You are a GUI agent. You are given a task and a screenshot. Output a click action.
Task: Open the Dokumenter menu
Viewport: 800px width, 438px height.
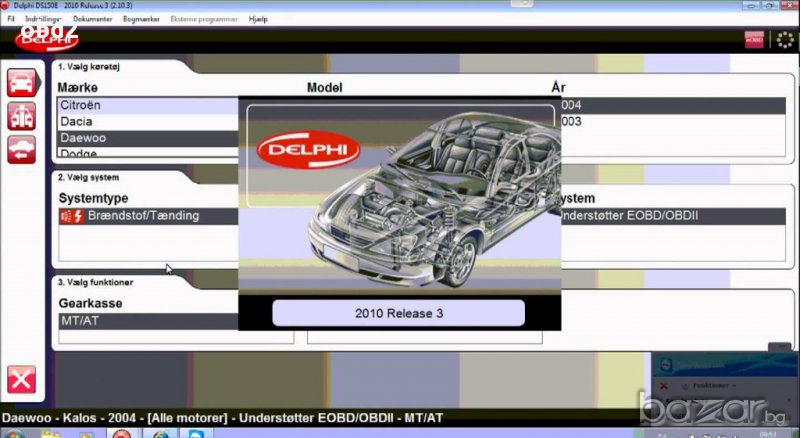click(x=93, y=19)
